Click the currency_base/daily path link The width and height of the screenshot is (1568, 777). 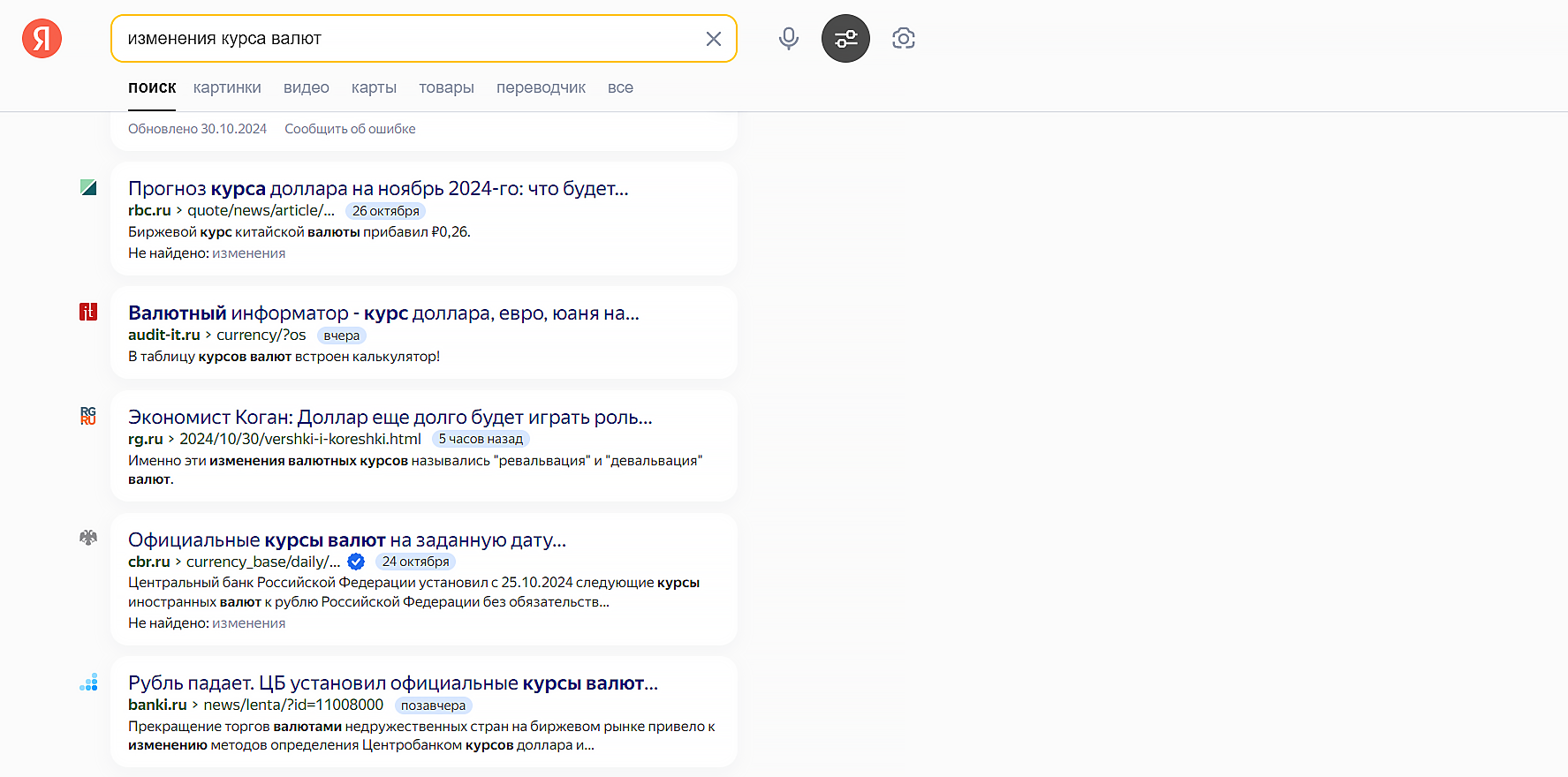(263, 562)
